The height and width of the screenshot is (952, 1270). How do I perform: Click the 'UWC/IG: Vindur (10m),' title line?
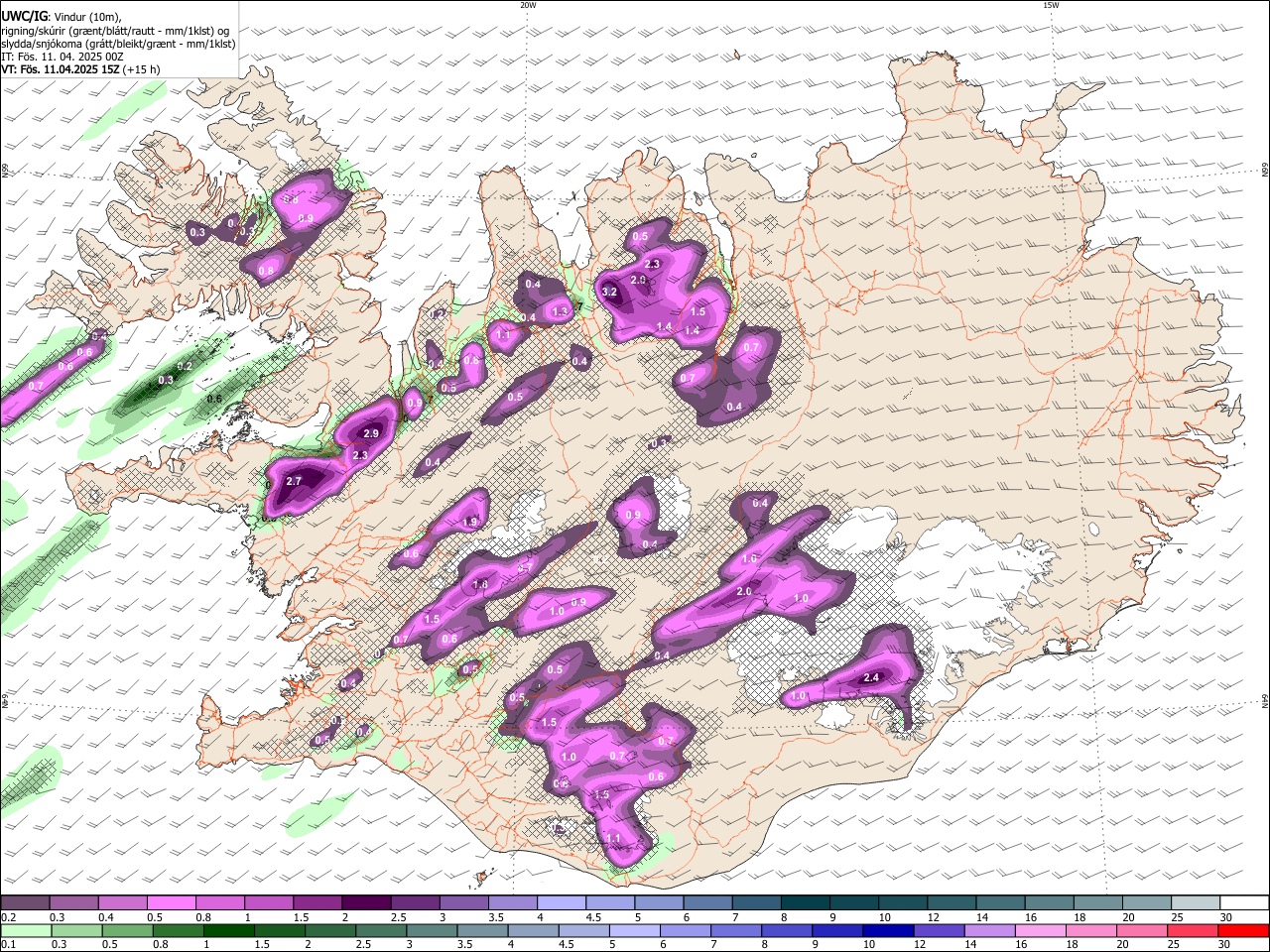(x=62, y=16)
